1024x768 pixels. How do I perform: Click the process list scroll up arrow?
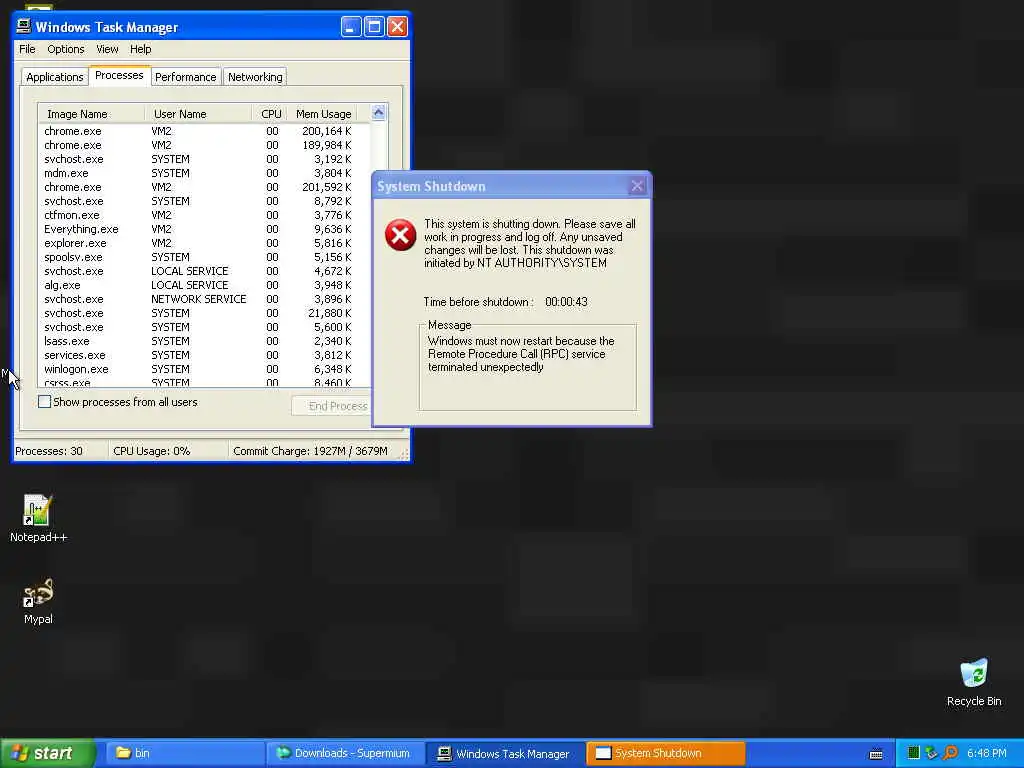coord(379,113)
